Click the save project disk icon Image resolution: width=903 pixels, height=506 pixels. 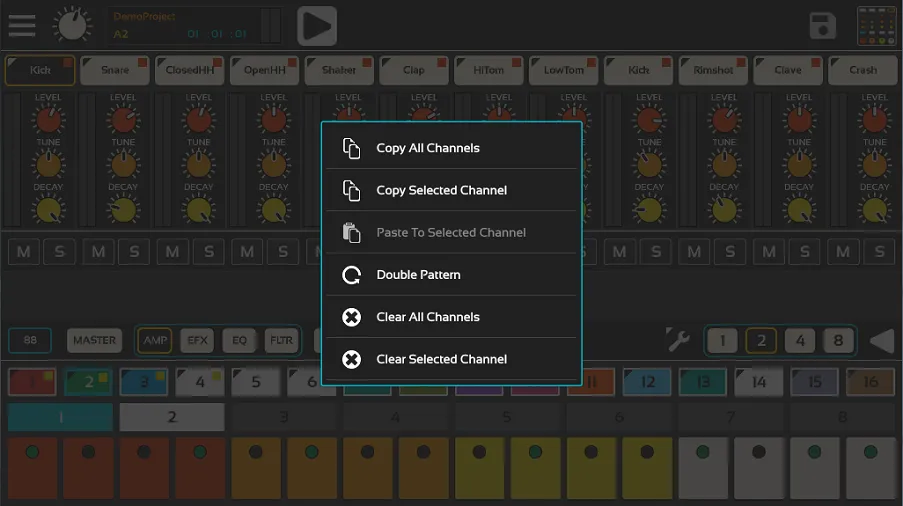[822, 26]
